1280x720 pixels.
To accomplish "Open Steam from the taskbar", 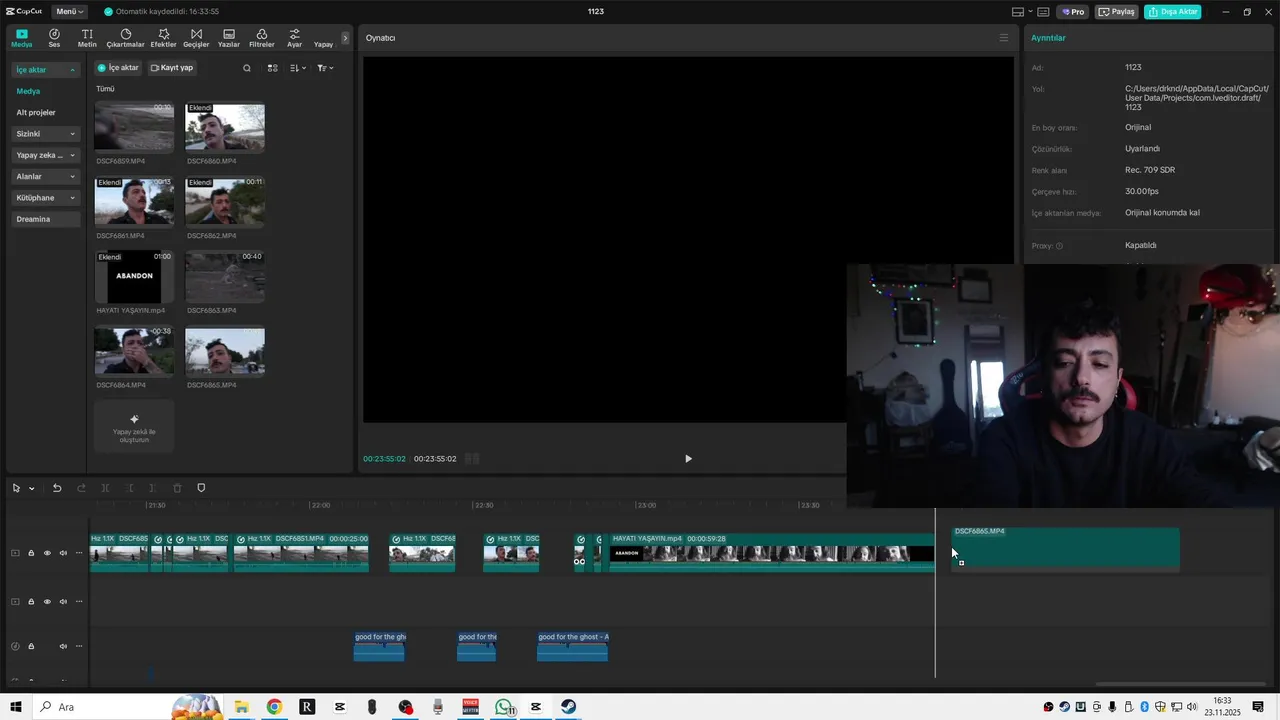I will coord(568,707).
